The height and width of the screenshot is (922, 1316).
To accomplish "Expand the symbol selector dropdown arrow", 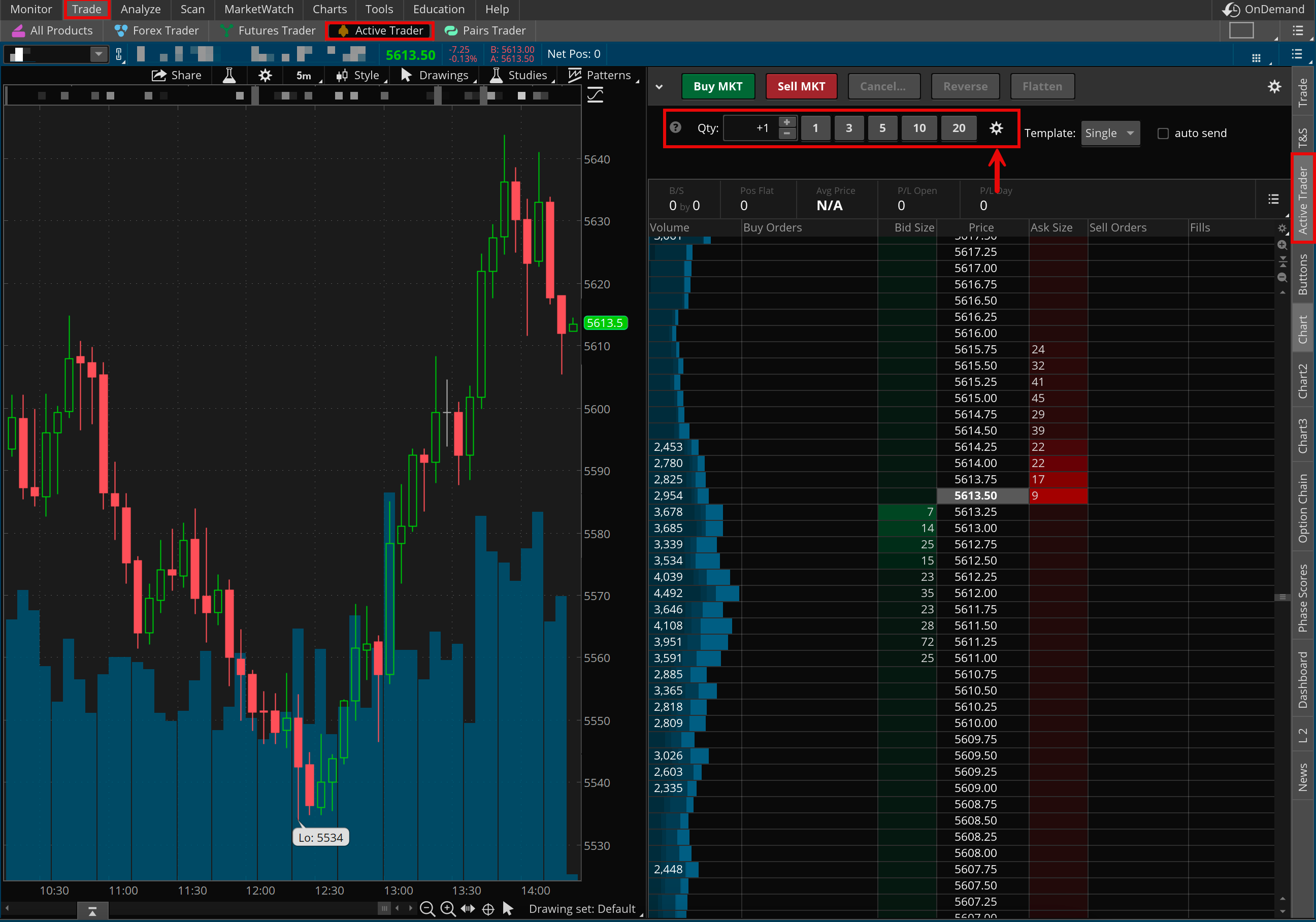I will click(x=98, y=54).
